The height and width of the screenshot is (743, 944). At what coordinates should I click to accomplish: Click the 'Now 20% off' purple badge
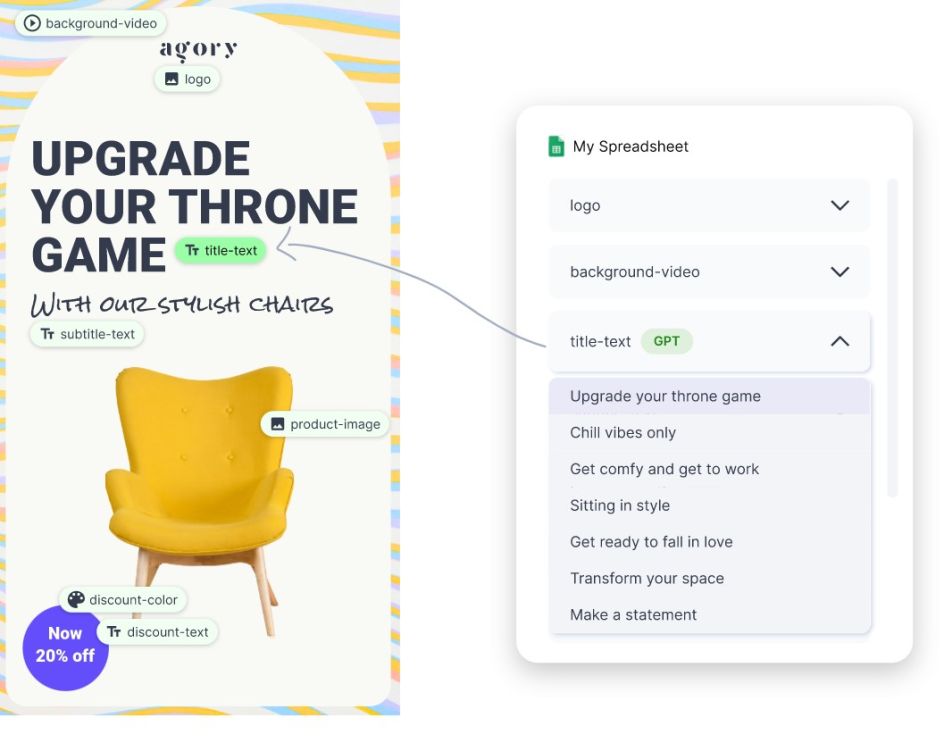pyautogui.click(x=65, y=647)
